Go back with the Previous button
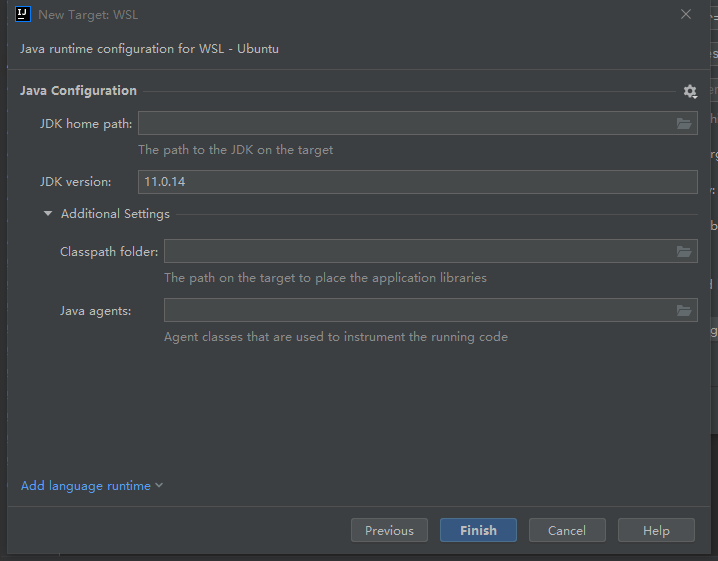Screen dimensions: 718x561 click(x=389, y=530)
